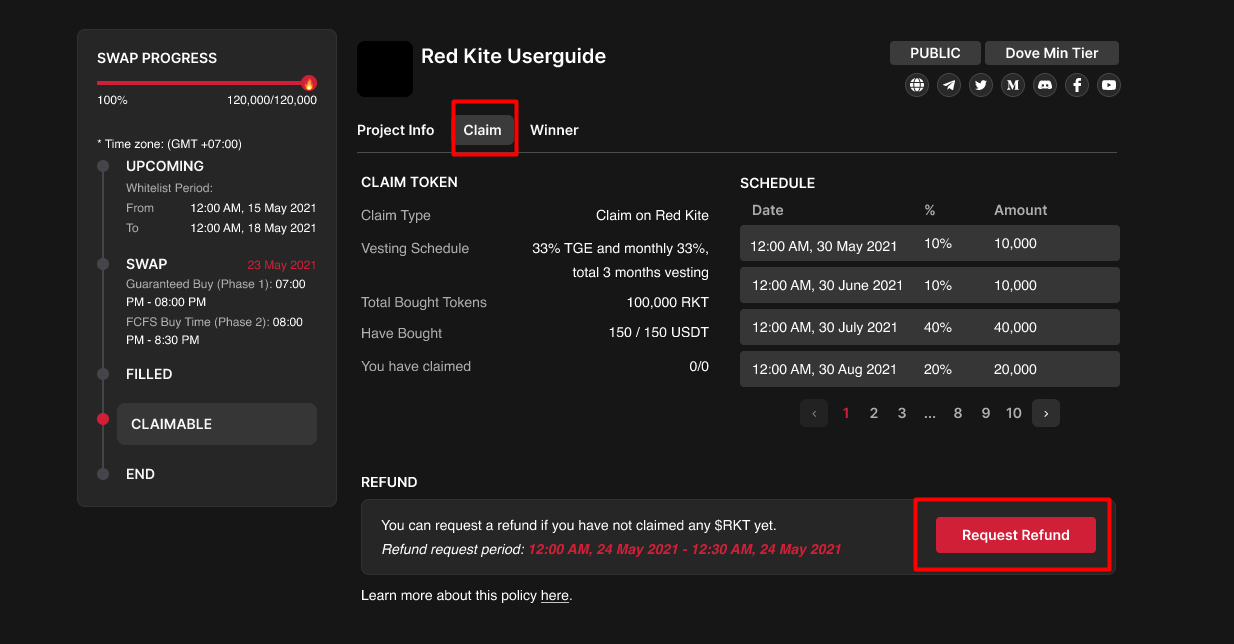Click the Amount column header

tap(1021, 210)
